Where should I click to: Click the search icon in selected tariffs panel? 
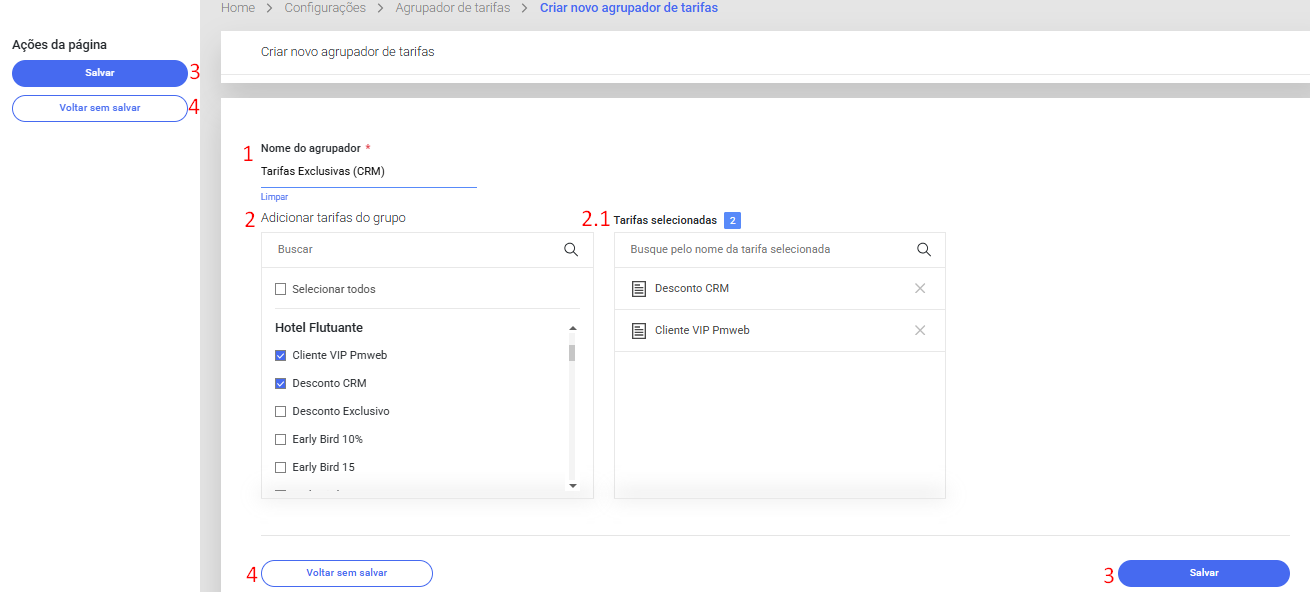point(924,250)
